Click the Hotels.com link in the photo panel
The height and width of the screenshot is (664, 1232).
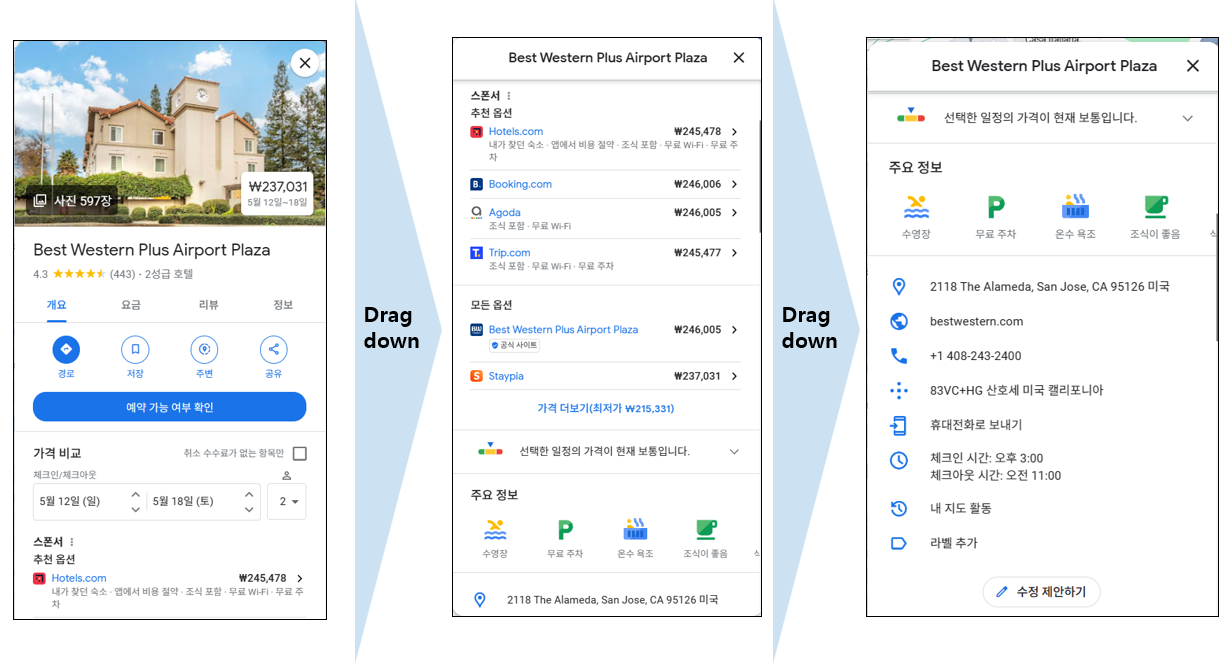[x=79, y=578]
